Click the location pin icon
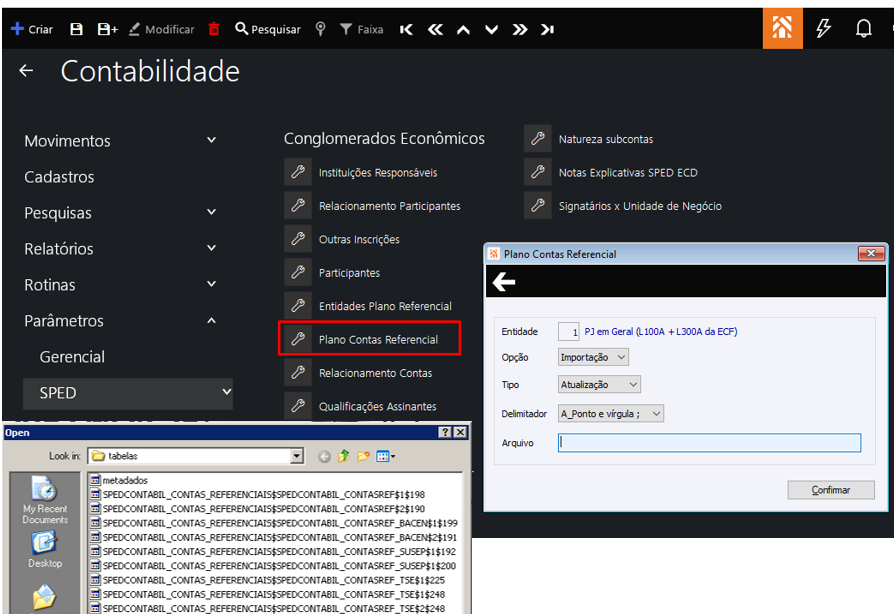Image resolution: width=894 pixels, height=615 pixels. tap(320, 28)
